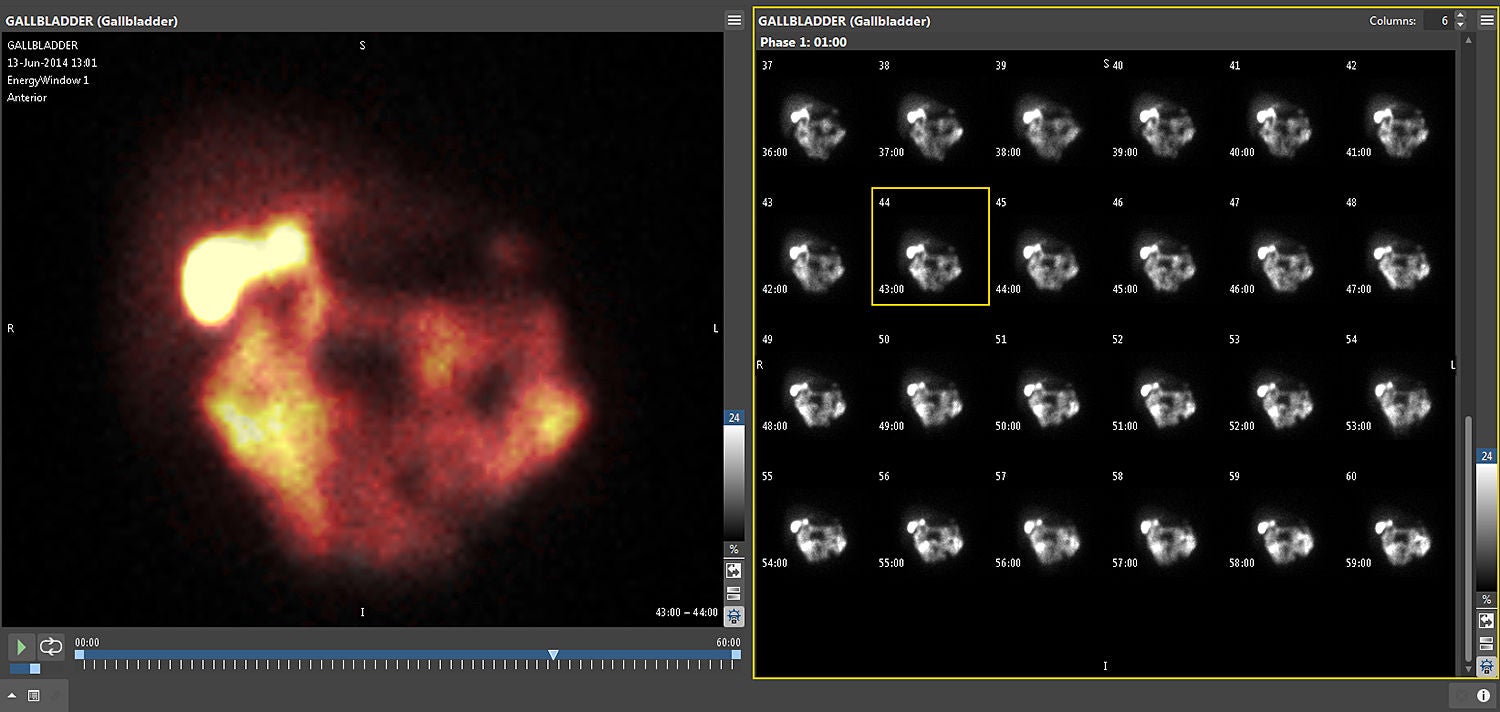Toggle locked brightness setting in right panel
1500x712 pixels.
coord(1486,666)
